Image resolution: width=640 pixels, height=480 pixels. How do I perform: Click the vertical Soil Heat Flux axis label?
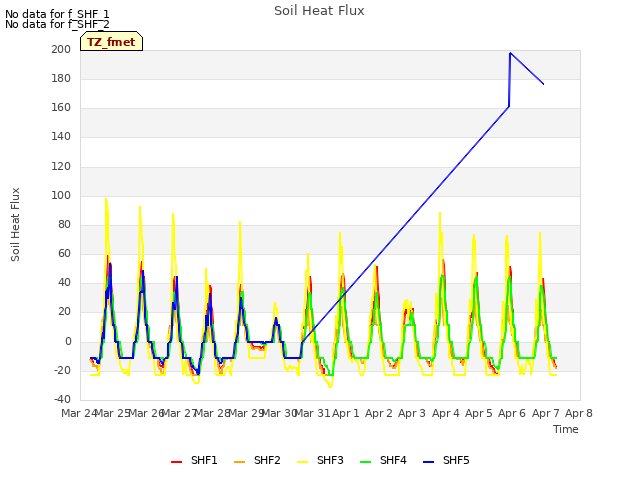[x=15, y=225]
